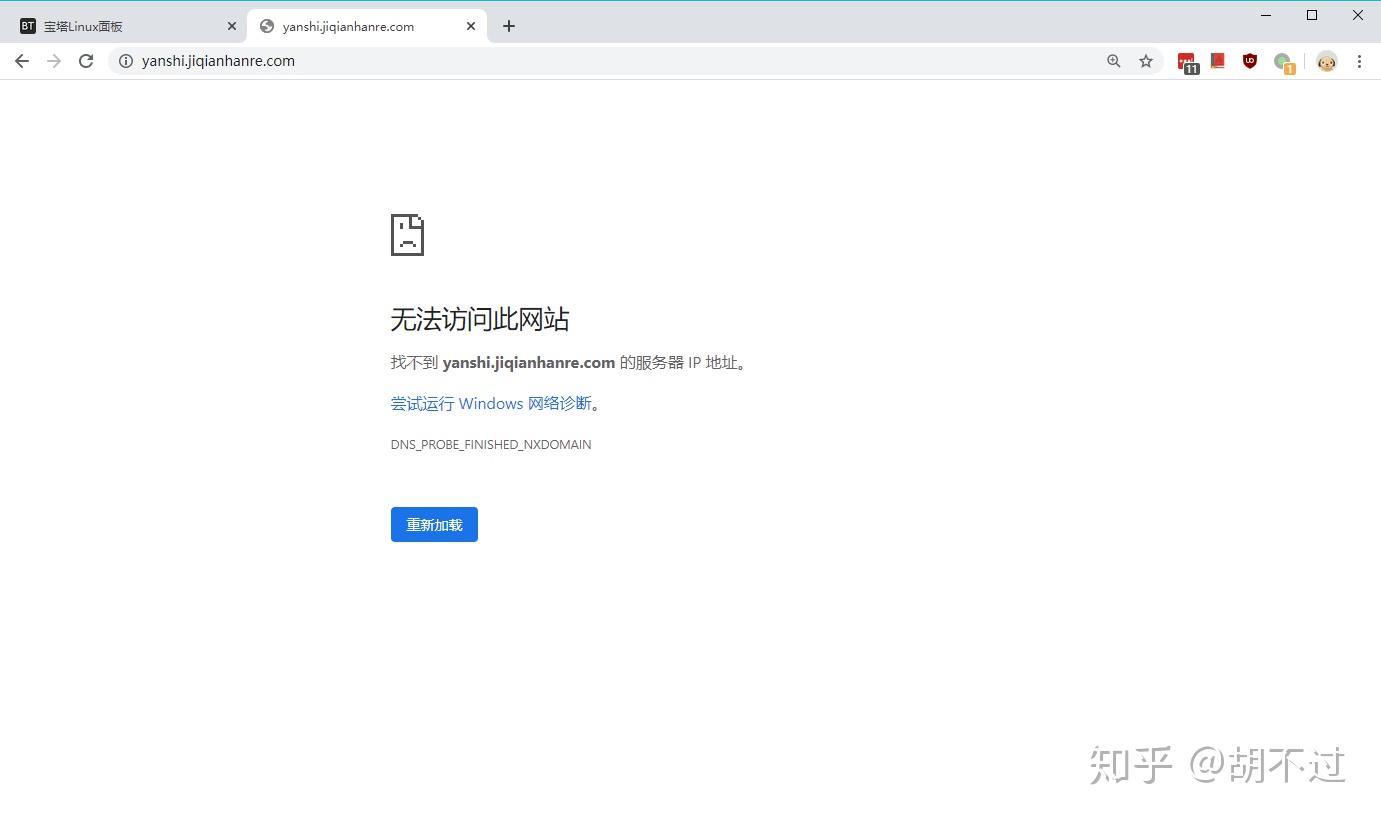Click the DNS_PROBE_FINISHED_NXDOMAIN error code

coord(491,444)
